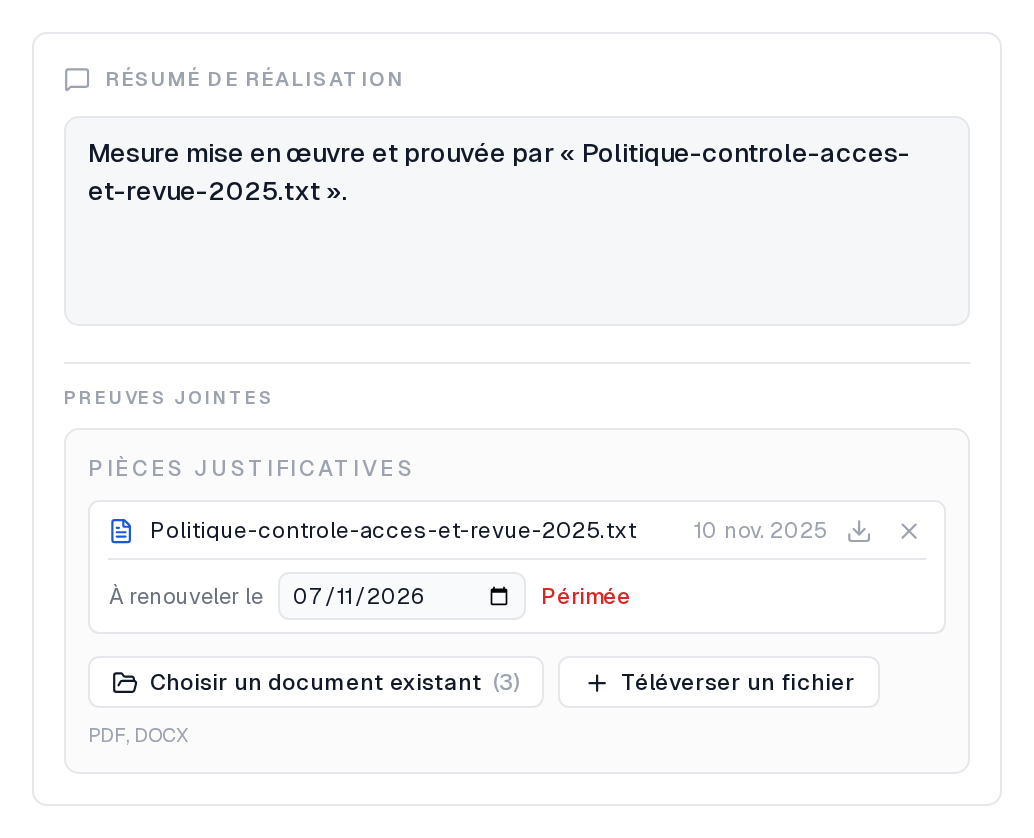Click the À renouveler le label
Viewport: 1034px width, 838px height.
click(186, 597)
